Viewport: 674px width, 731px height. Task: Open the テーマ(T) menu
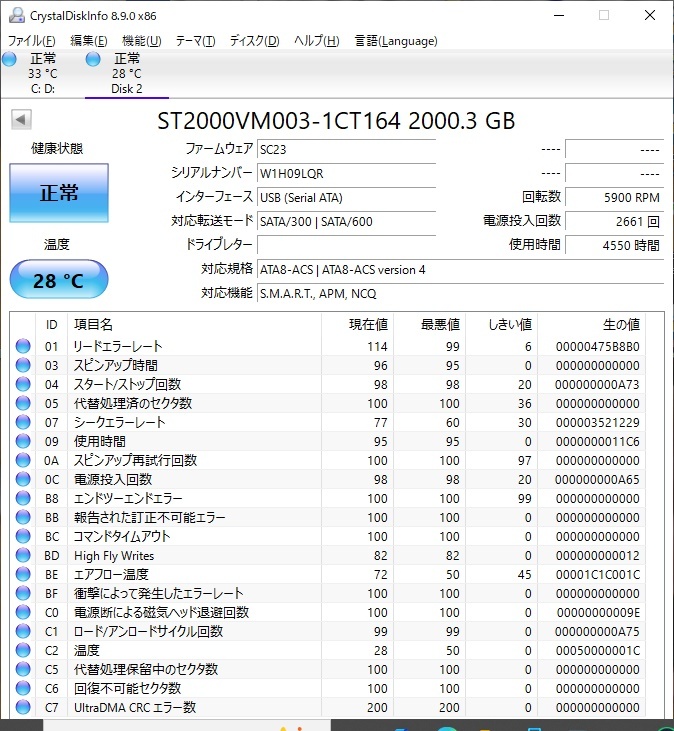pyautogui.click(x=195, y=41)
